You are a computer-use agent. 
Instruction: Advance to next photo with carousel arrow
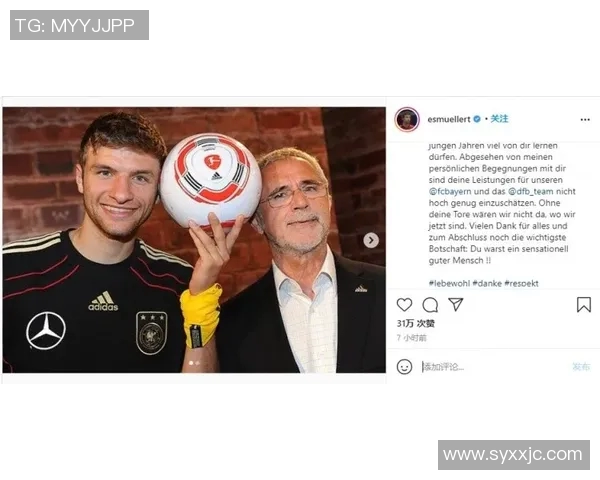pos(370,240)
